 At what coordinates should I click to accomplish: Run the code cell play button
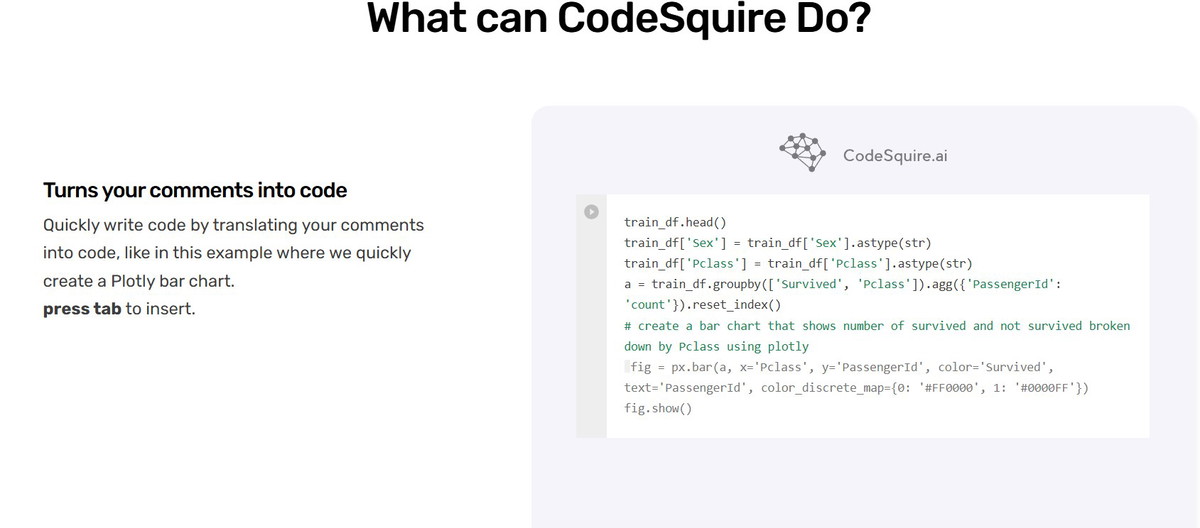tap(591, 212)
